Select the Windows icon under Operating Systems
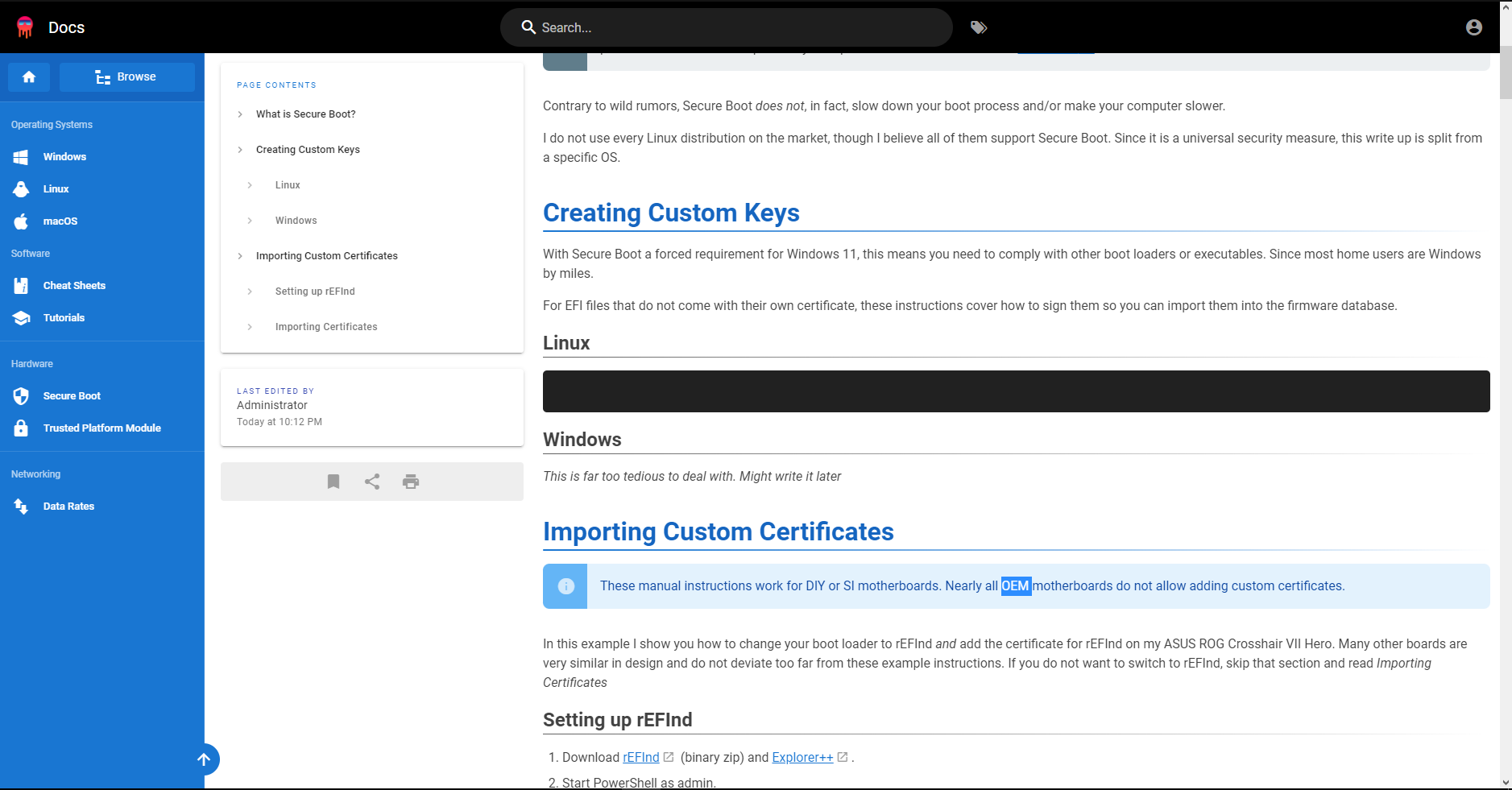 tap(20, 156)
